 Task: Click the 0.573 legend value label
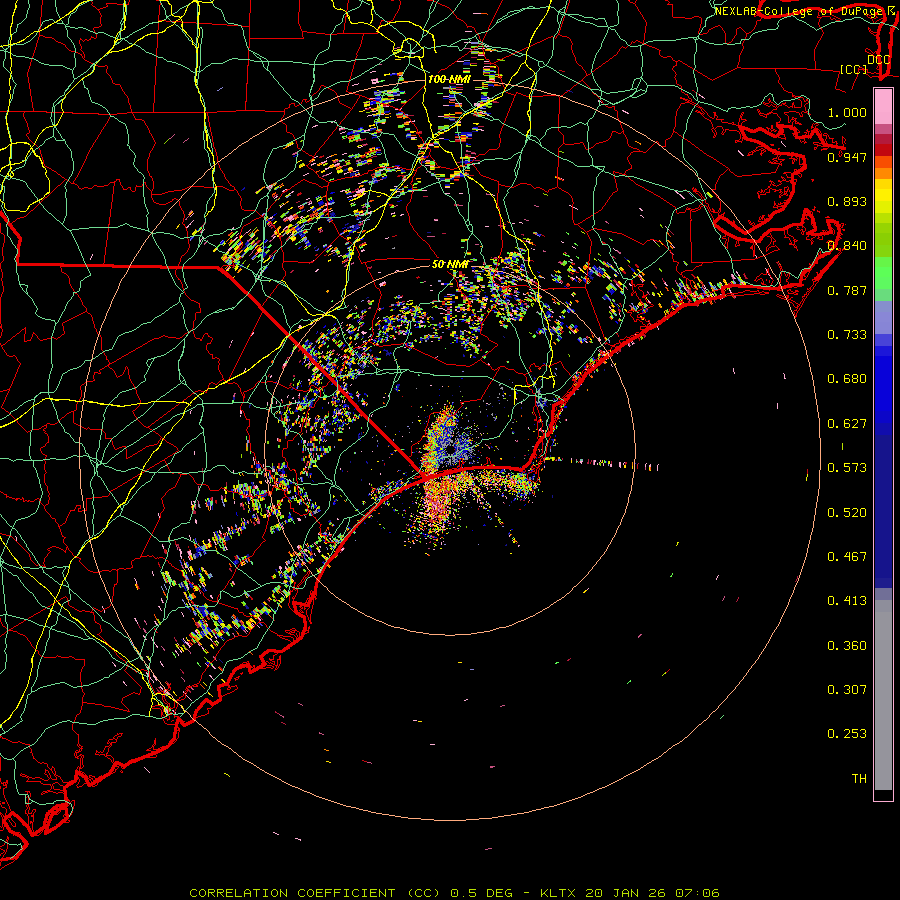(847, 468)
